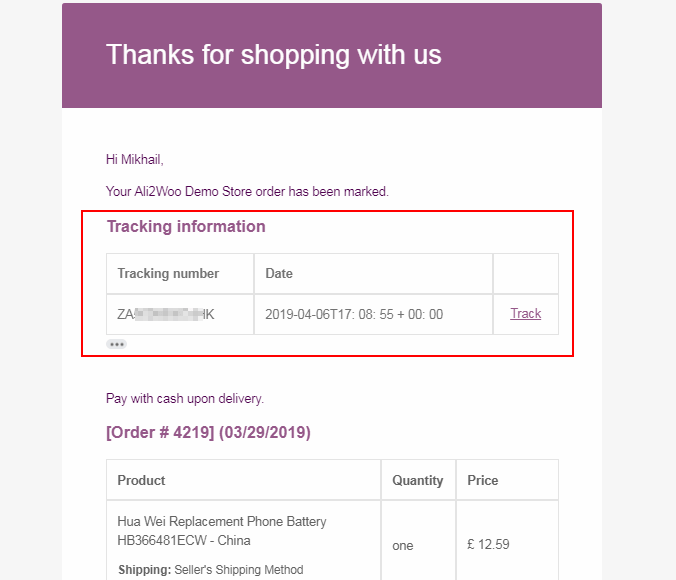Click the £ 12.59 price
The image size is (676, 580).
pos(489,546)
